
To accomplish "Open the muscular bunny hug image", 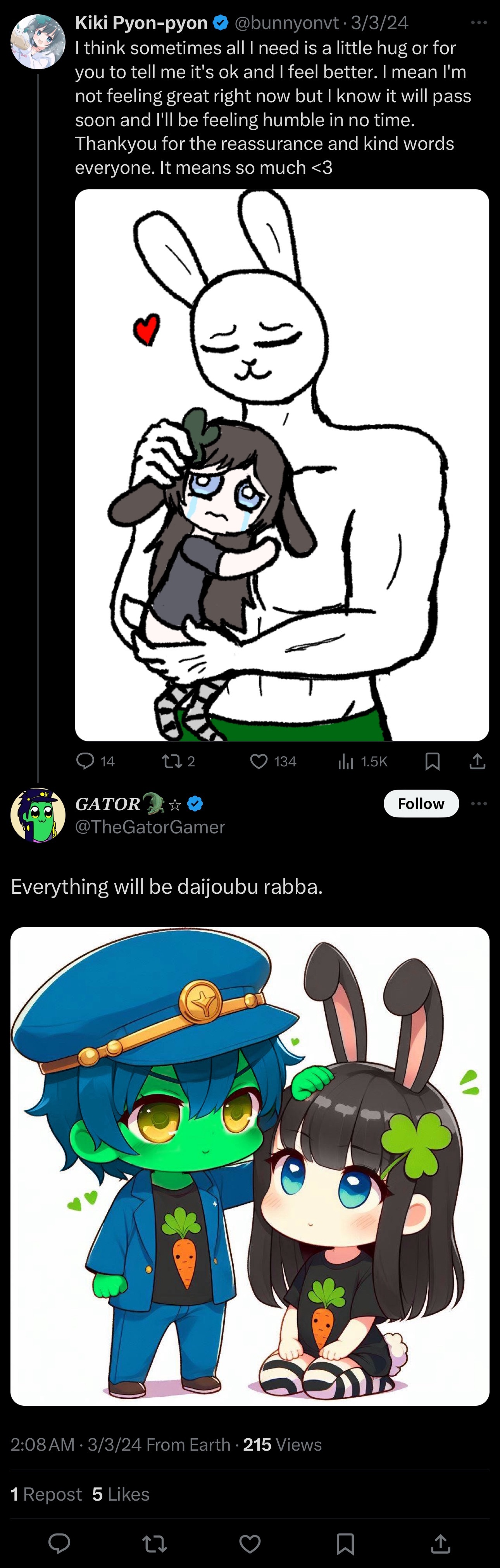I will (x=282, y=464).
